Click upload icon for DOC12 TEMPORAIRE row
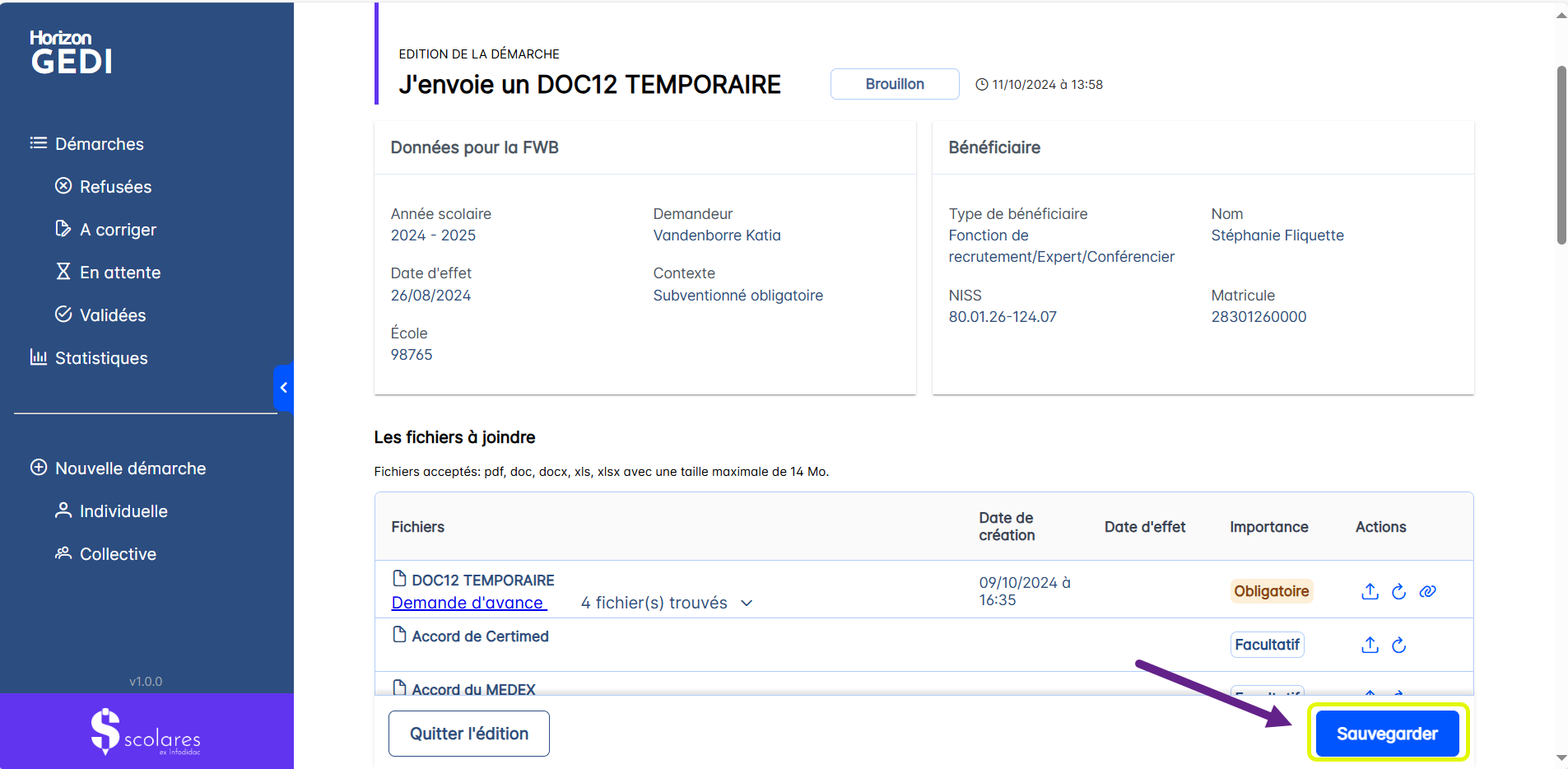1568x769 pixels. [1370, 591]
